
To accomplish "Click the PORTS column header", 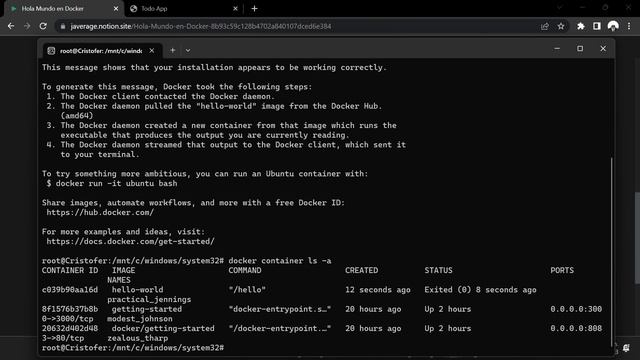I will [x=562, y=271].
